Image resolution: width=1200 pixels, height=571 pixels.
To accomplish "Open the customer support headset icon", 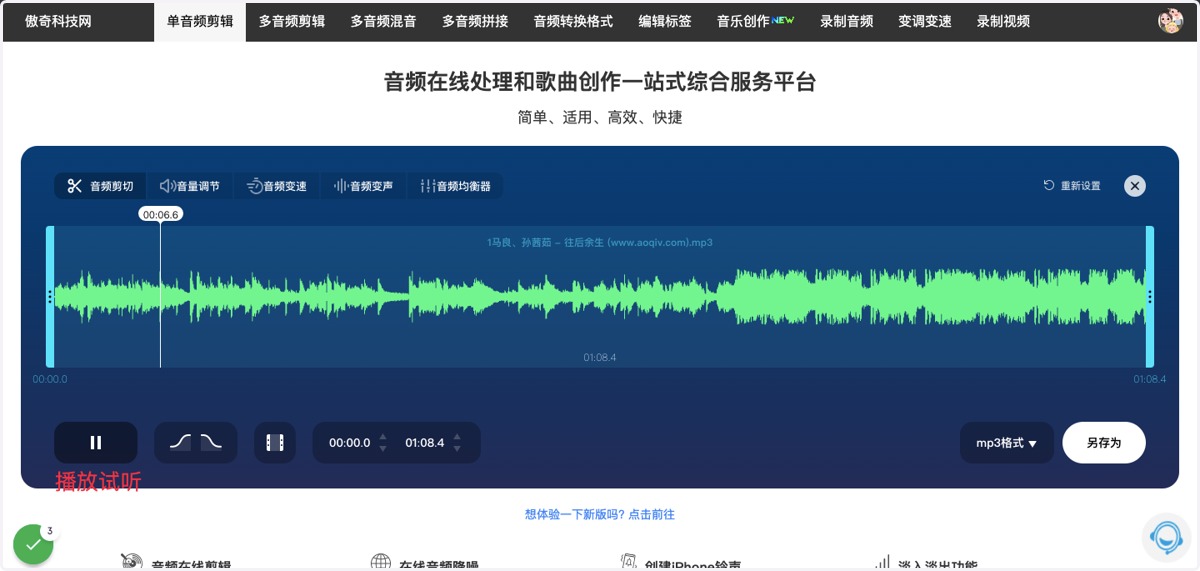I will (1166, 537).
